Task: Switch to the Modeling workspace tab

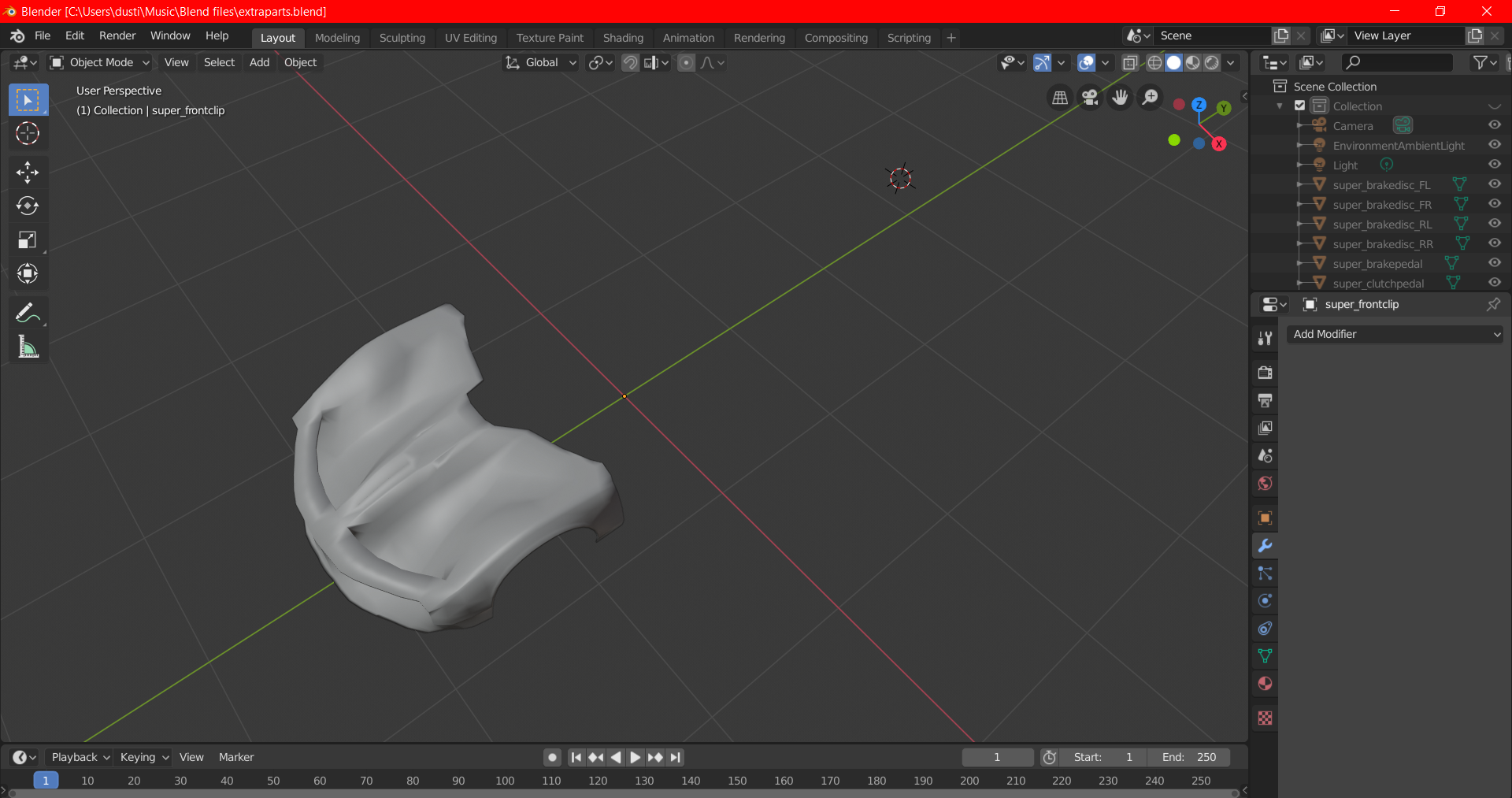Action: pos(337,38)
